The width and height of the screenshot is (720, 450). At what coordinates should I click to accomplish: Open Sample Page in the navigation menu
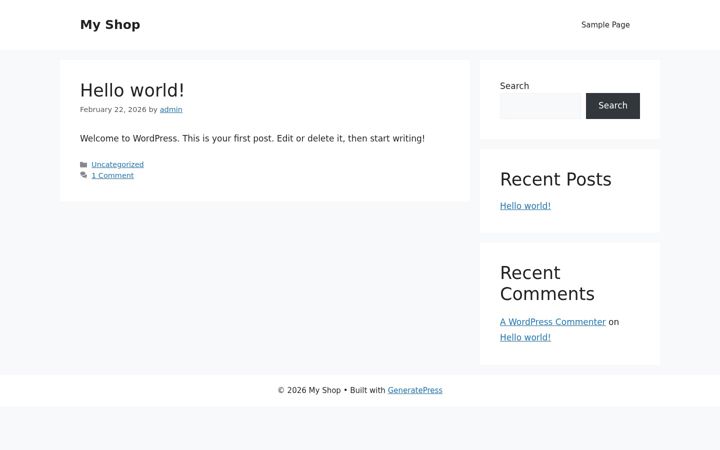pos(605,25)
